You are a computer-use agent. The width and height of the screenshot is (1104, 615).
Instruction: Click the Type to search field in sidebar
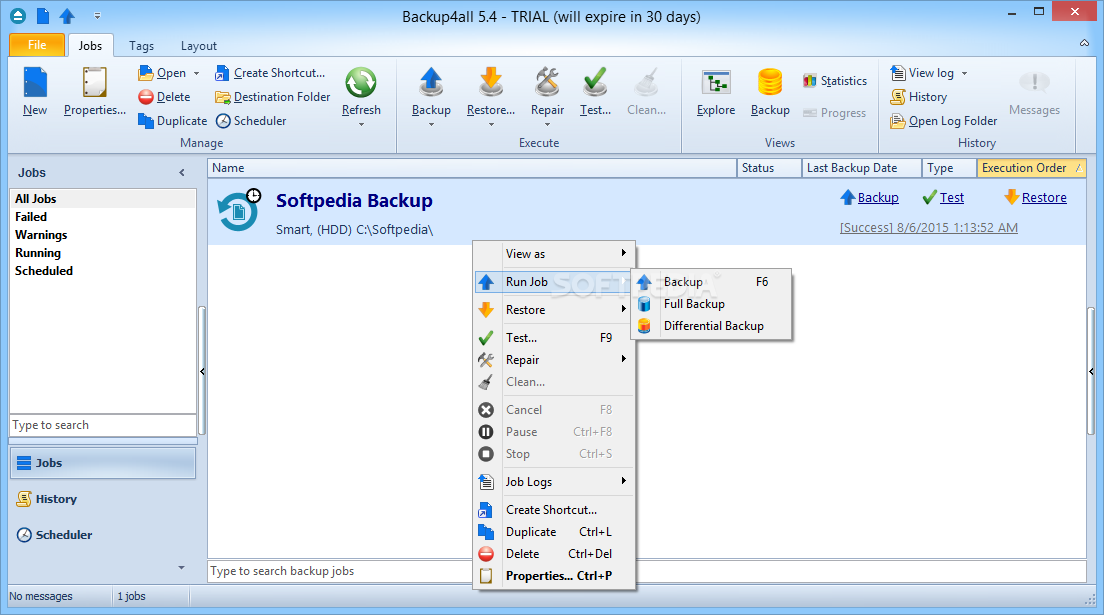click(103, 425)
